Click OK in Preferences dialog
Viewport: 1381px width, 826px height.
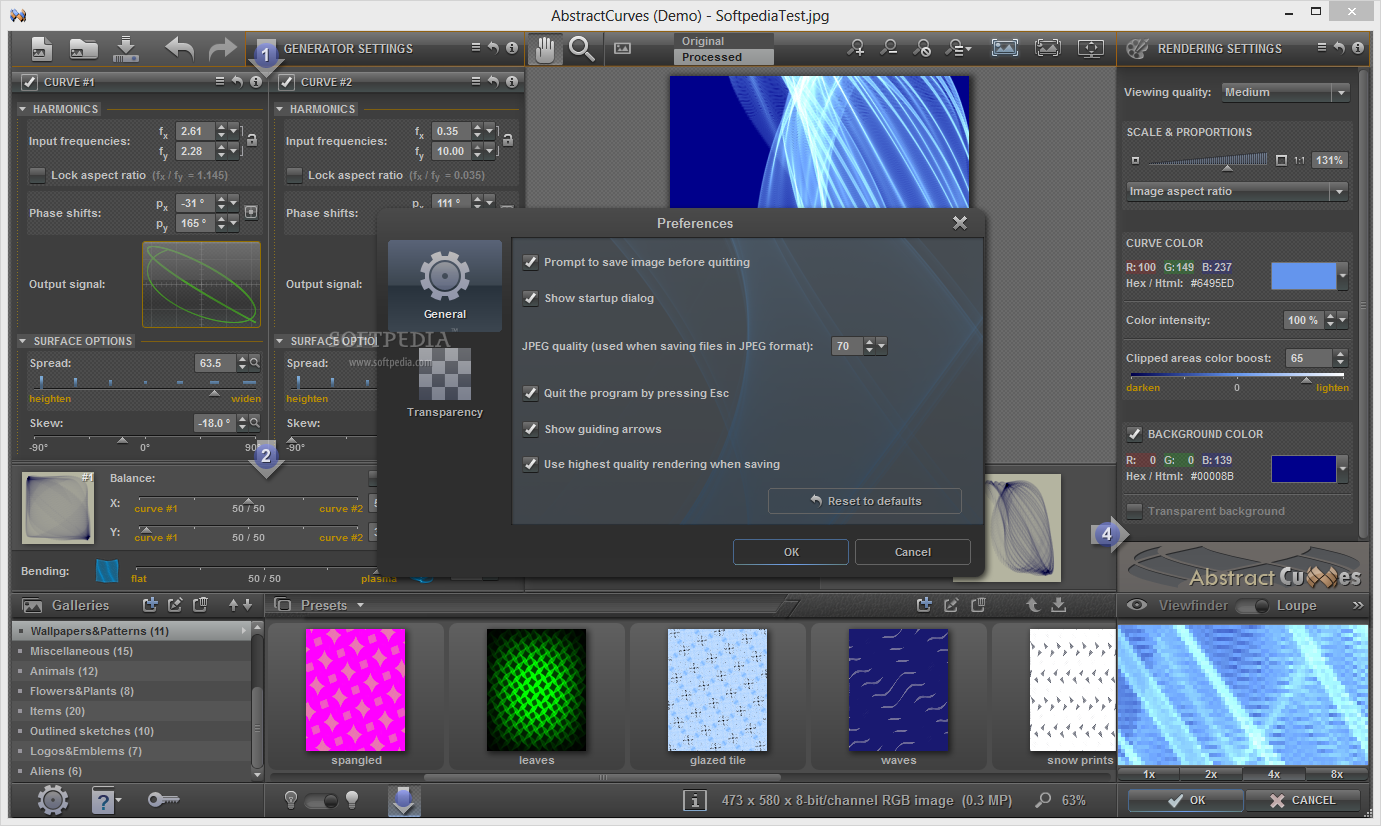[791, 552]
